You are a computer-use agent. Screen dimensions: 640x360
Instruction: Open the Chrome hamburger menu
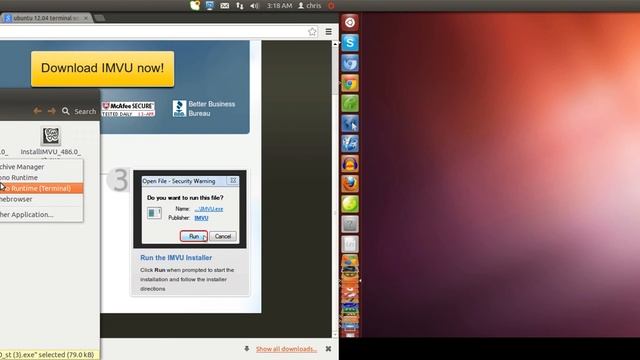[329, 31]
